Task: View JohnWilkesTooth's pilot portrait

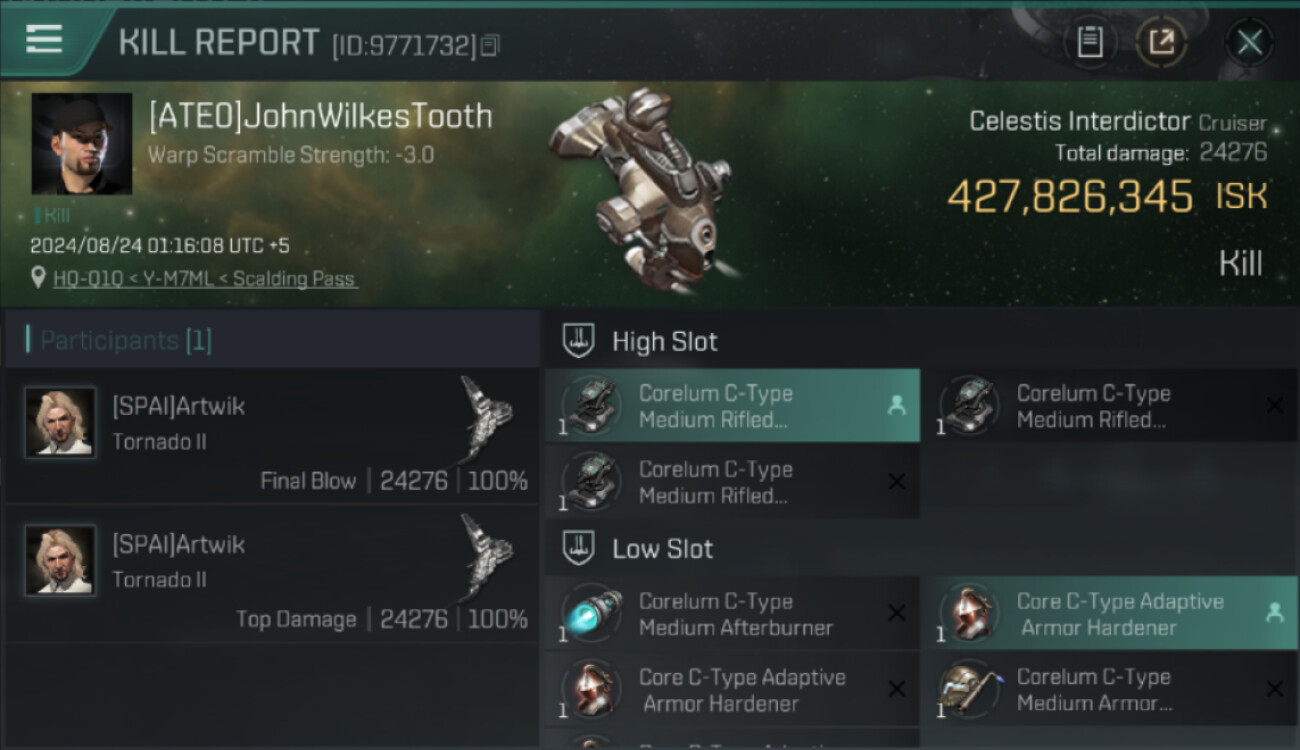Action: pyautogui.click(x=81, y=144)
